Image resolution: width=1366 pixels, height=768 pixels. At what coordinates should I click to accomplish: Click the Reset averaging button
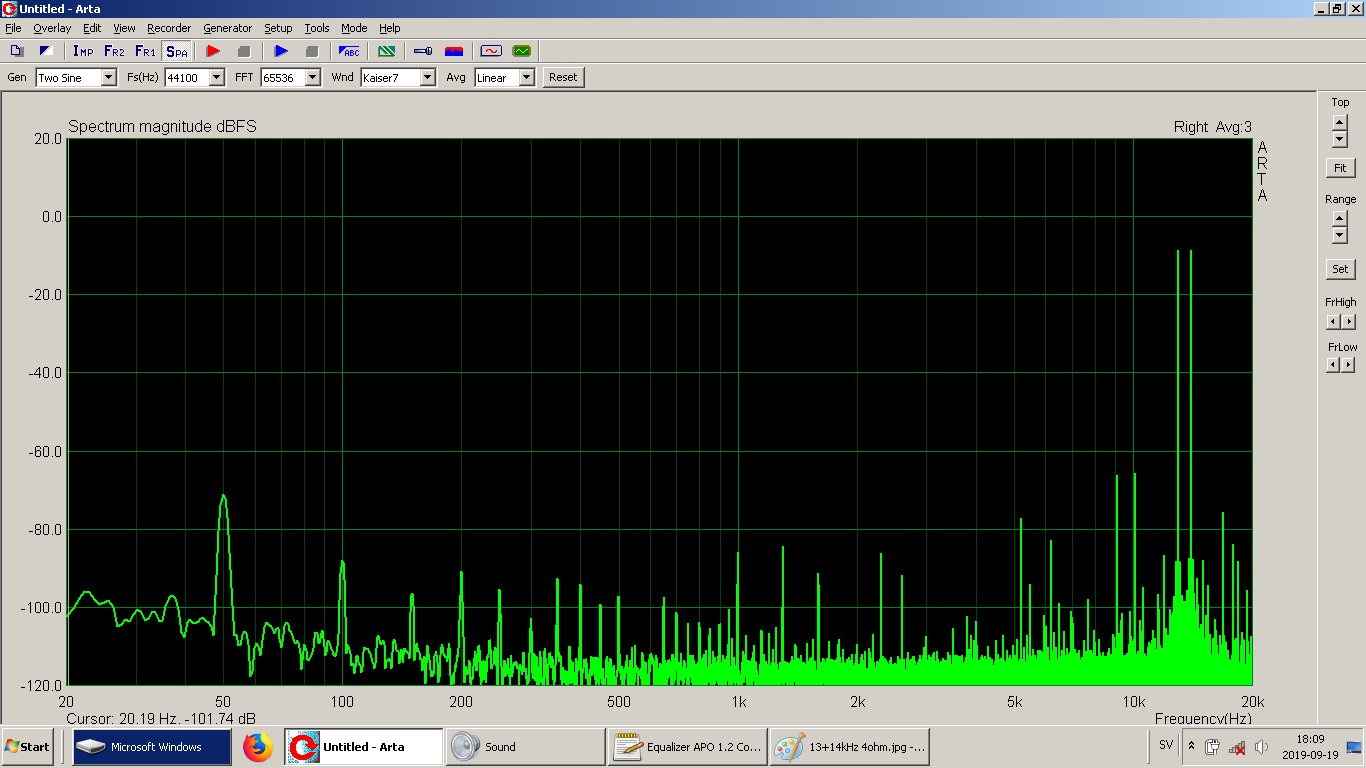coord(563,77)
